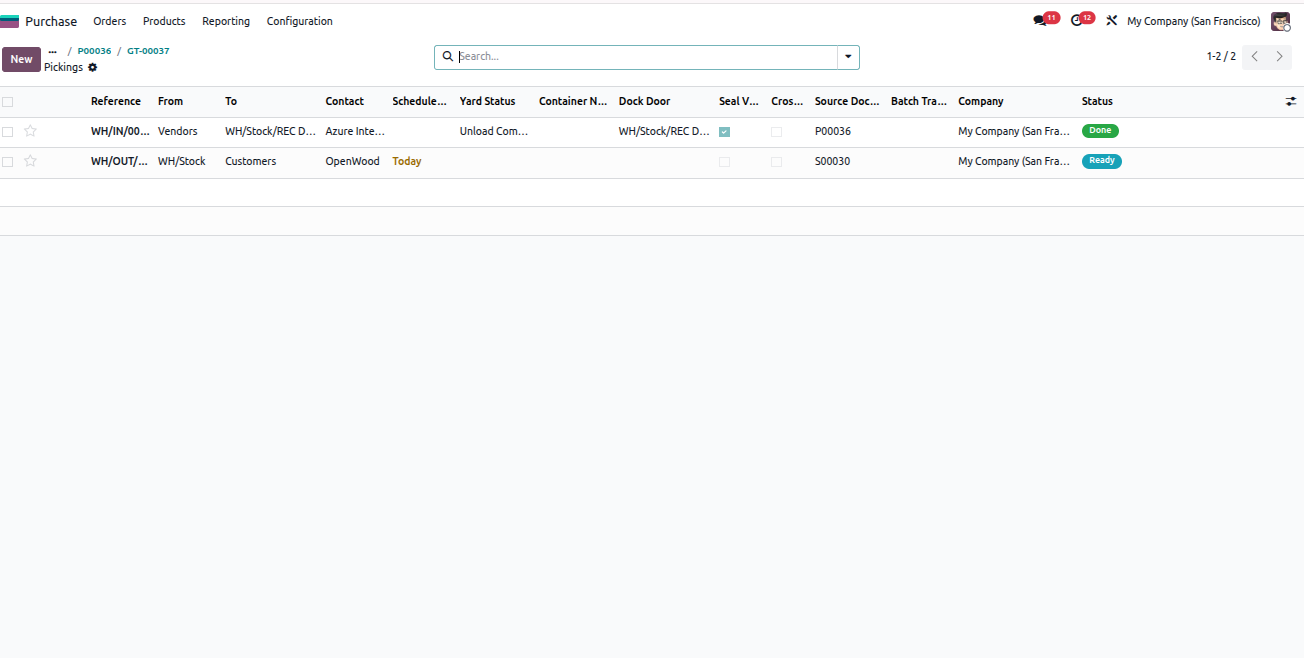Screen dimensions: 1304x658
Task: Sort by Source Document column header
Action: tap(847, 101)
